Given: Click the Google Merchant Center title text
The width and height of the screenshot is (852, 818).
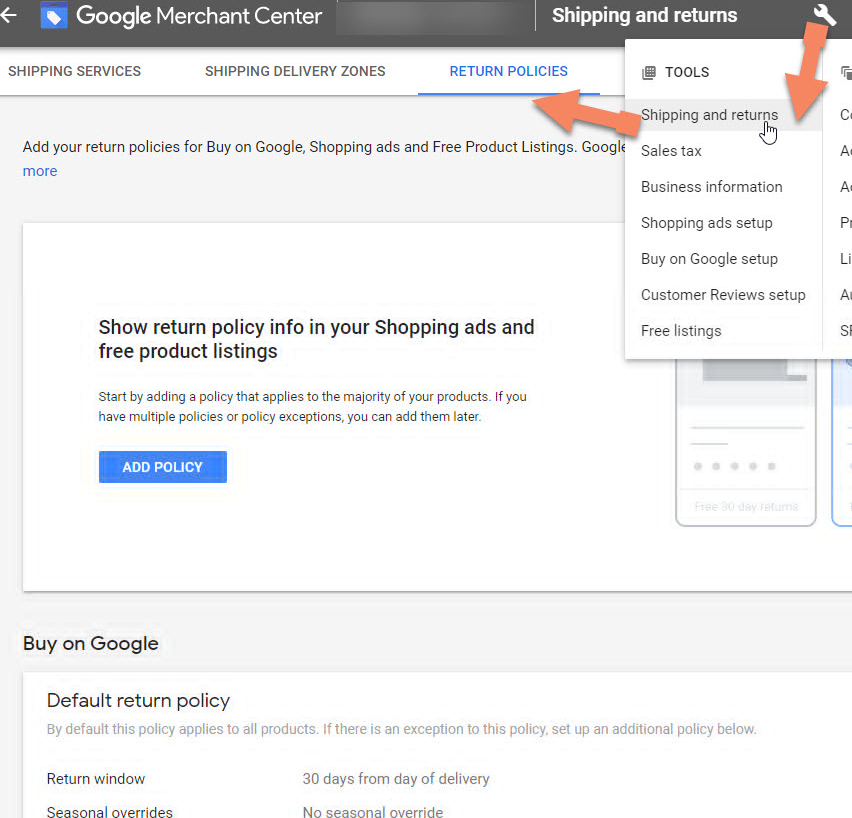Looking at the screenshot, I should pyautogui.click(x=199, y=16).
